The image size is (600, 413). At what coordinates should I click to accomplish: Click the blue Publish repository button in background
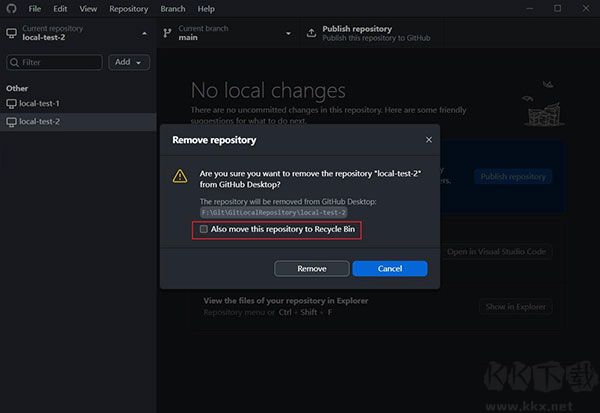(513, 176)
